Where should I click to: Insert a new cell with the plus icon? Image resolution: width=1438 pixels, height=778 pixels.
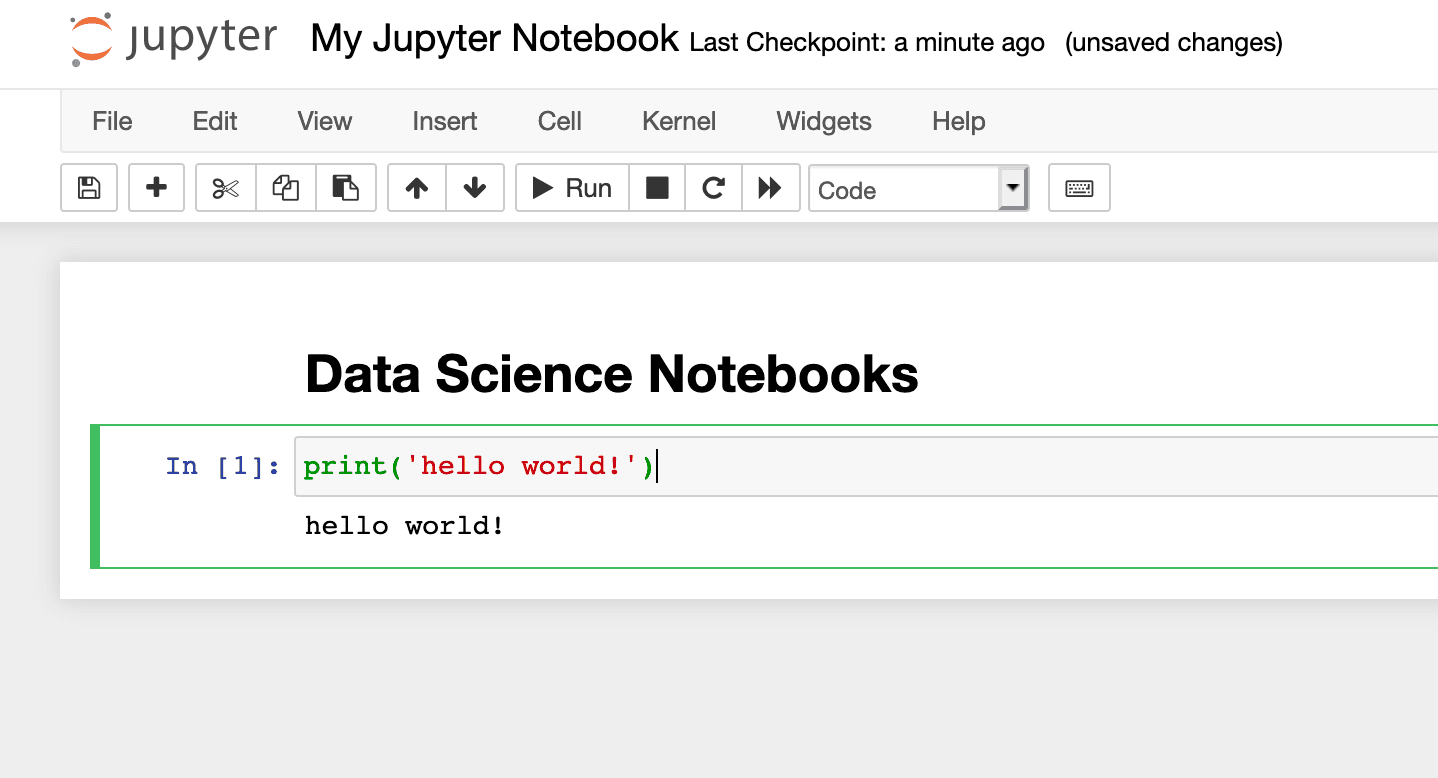coord(156,187)
